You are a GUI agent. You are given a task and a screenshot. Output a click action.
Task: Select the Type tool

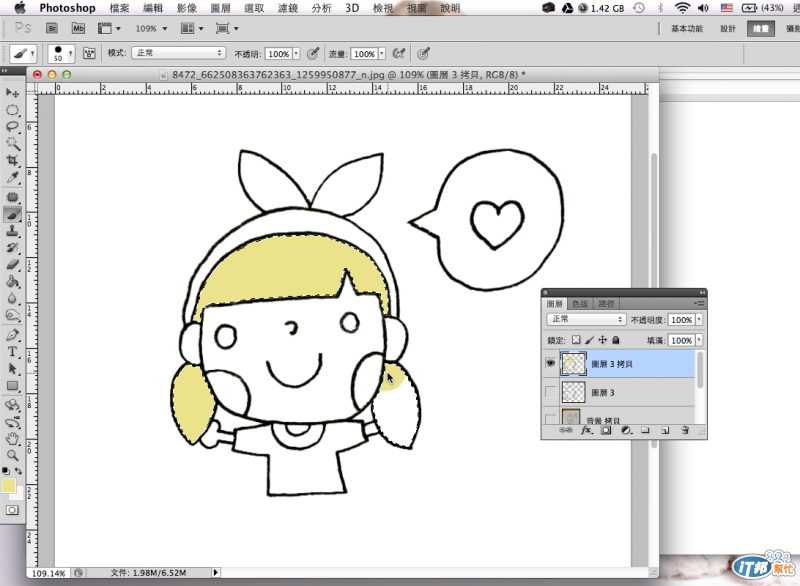(x=13, y=352)
